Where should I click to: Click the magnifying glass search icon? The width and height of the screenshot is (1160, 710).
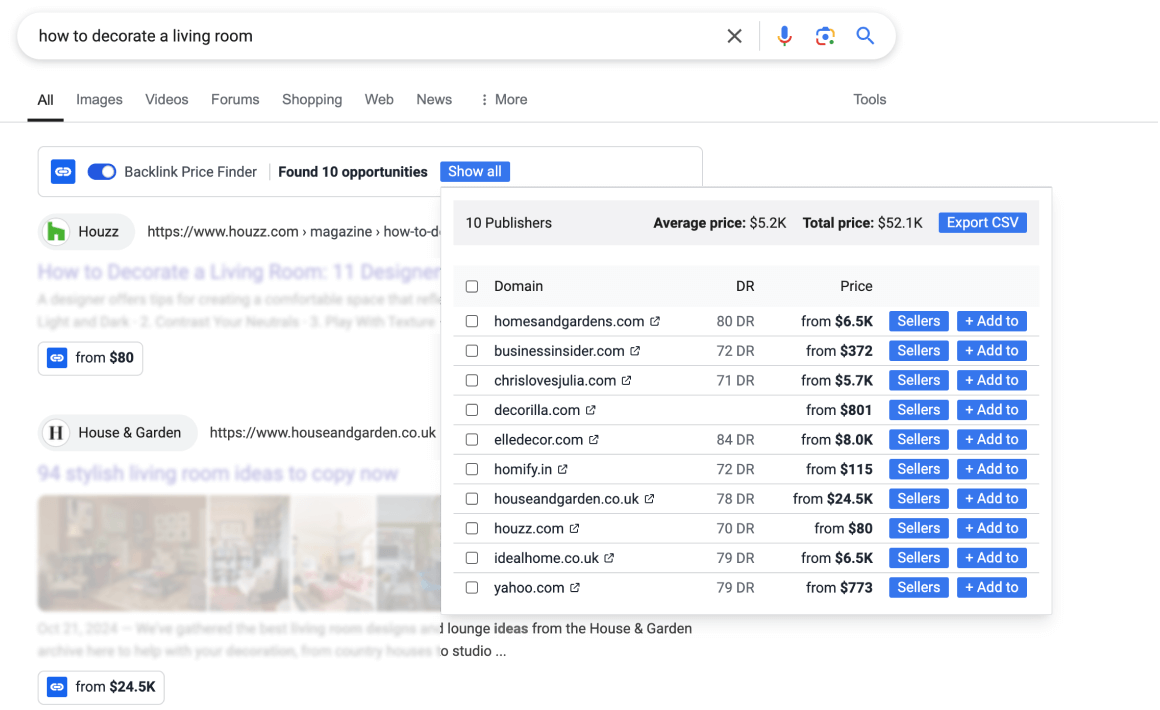(865, 36)
